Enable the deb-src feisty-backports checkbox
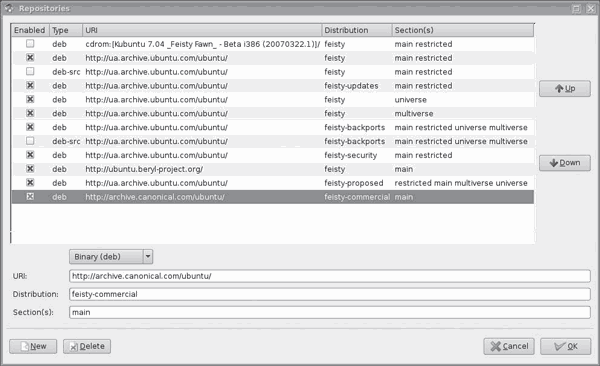 [x=30, y=141]
